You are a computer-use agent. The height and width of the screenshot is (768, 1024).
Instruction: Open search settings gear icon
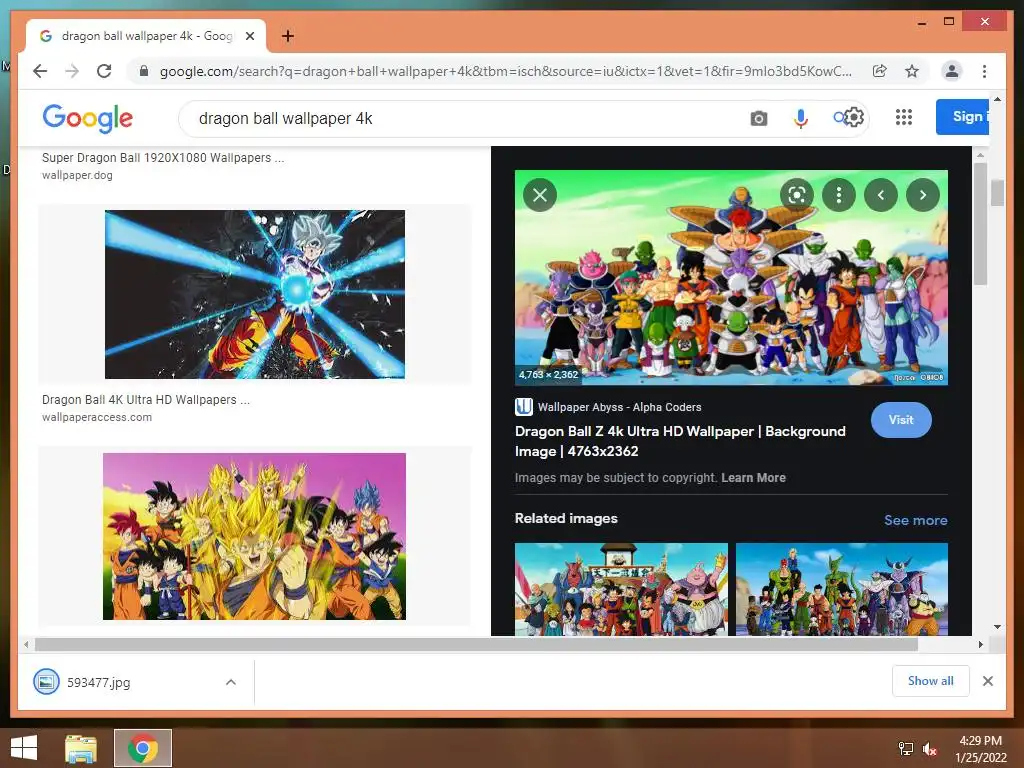point(854,118)
